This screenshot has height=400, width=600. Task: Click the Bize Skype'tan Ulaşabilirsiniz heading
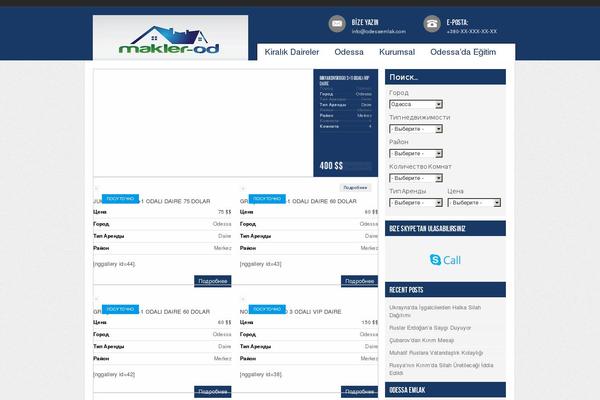[445, 229]
